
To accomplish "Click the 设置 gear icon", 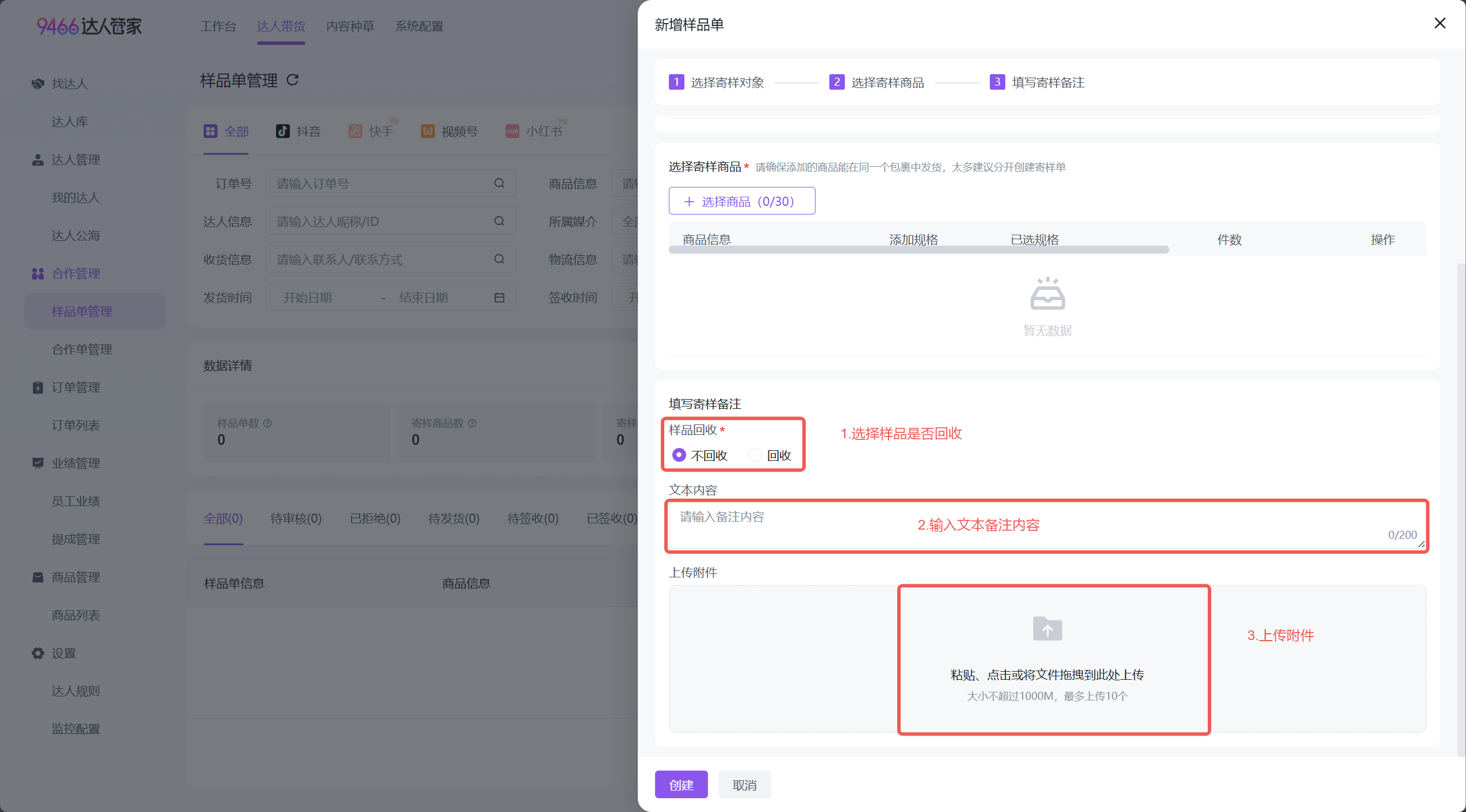I will tap(38, 653).
